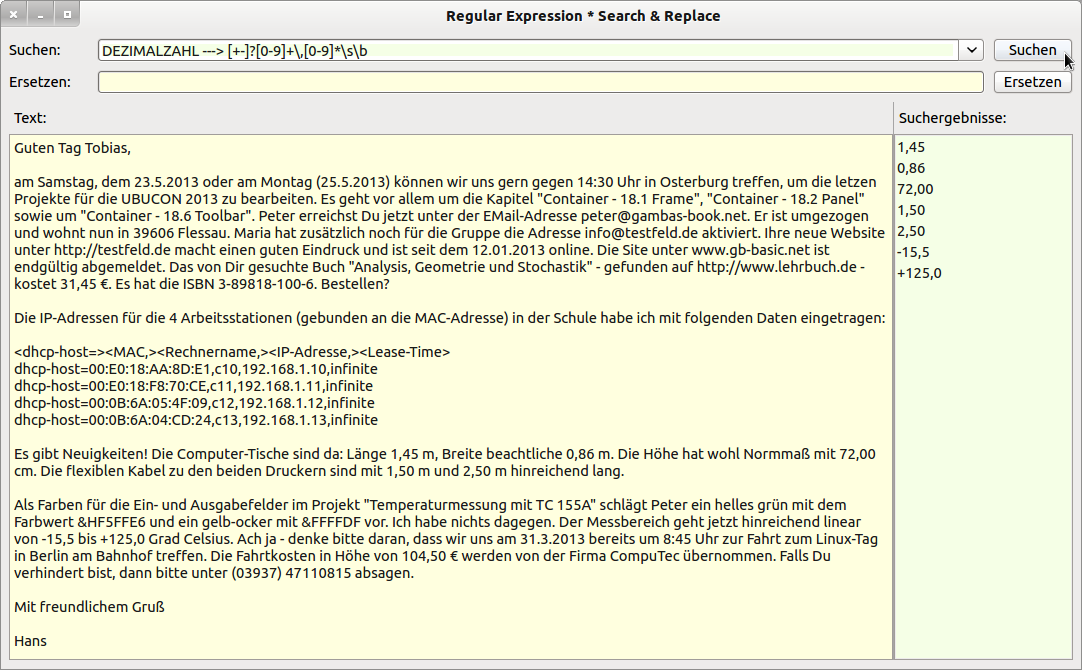Click the line "Mit freundlichem Gruß" in text
1082x670 pixels.
click(89, 607)
